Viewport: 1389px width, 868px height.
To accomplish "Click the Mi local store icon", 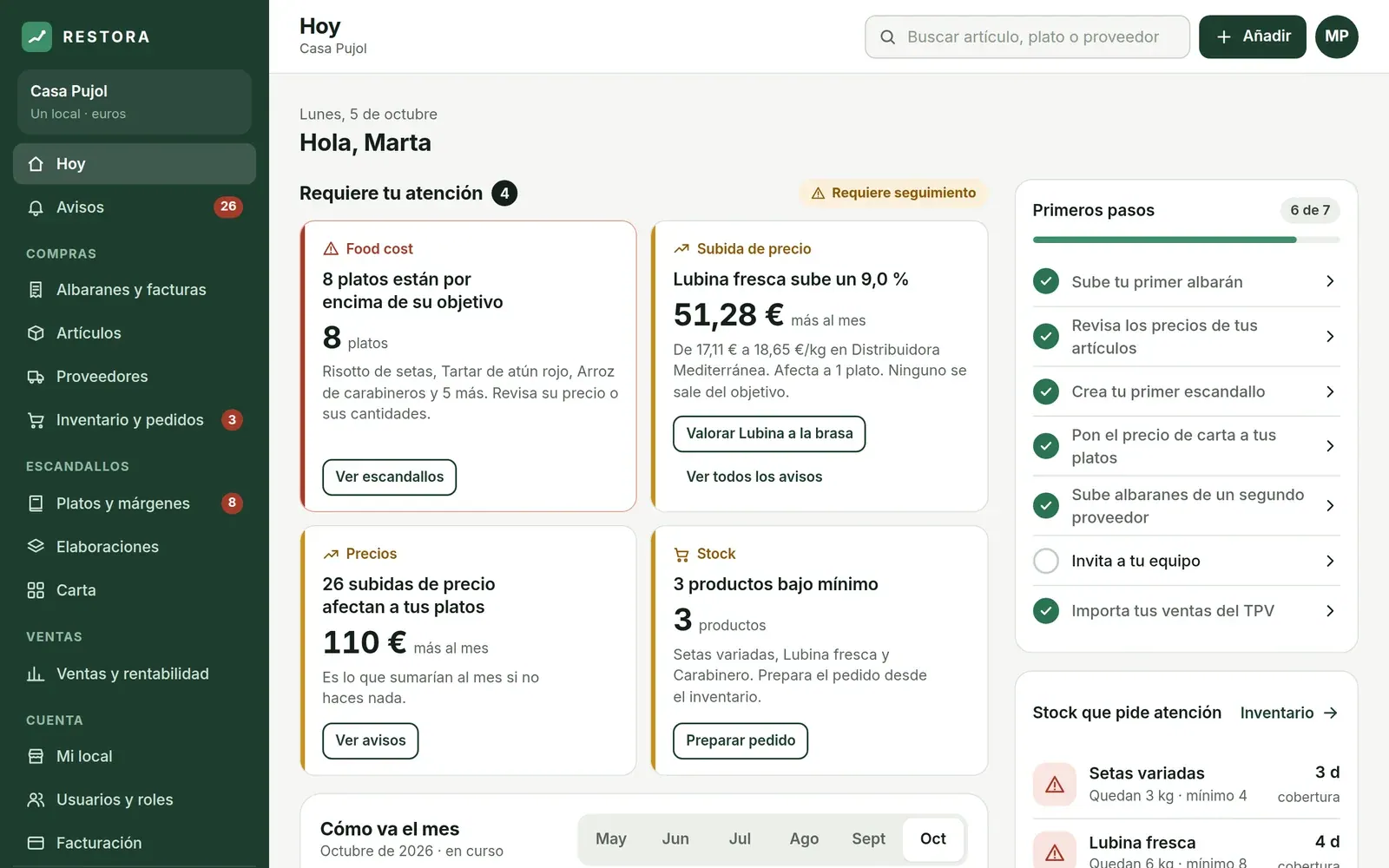I will tap(36, 756).
